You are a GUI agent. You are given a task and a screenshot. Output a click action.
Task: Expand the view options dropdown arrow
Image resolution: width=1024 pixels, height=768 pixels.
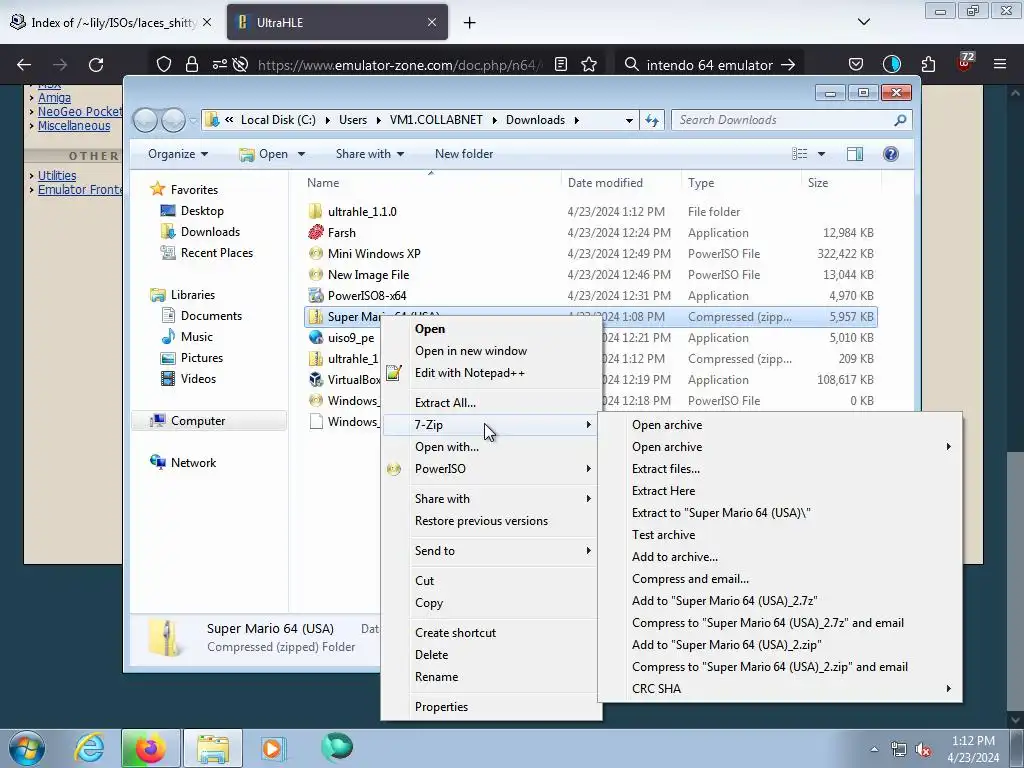coord(822,154)
